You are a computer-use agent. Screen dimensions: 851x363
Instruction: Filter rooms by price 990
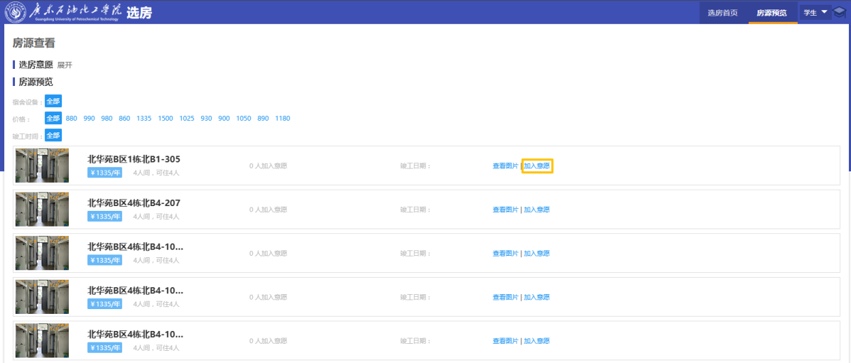coord(89,118)
